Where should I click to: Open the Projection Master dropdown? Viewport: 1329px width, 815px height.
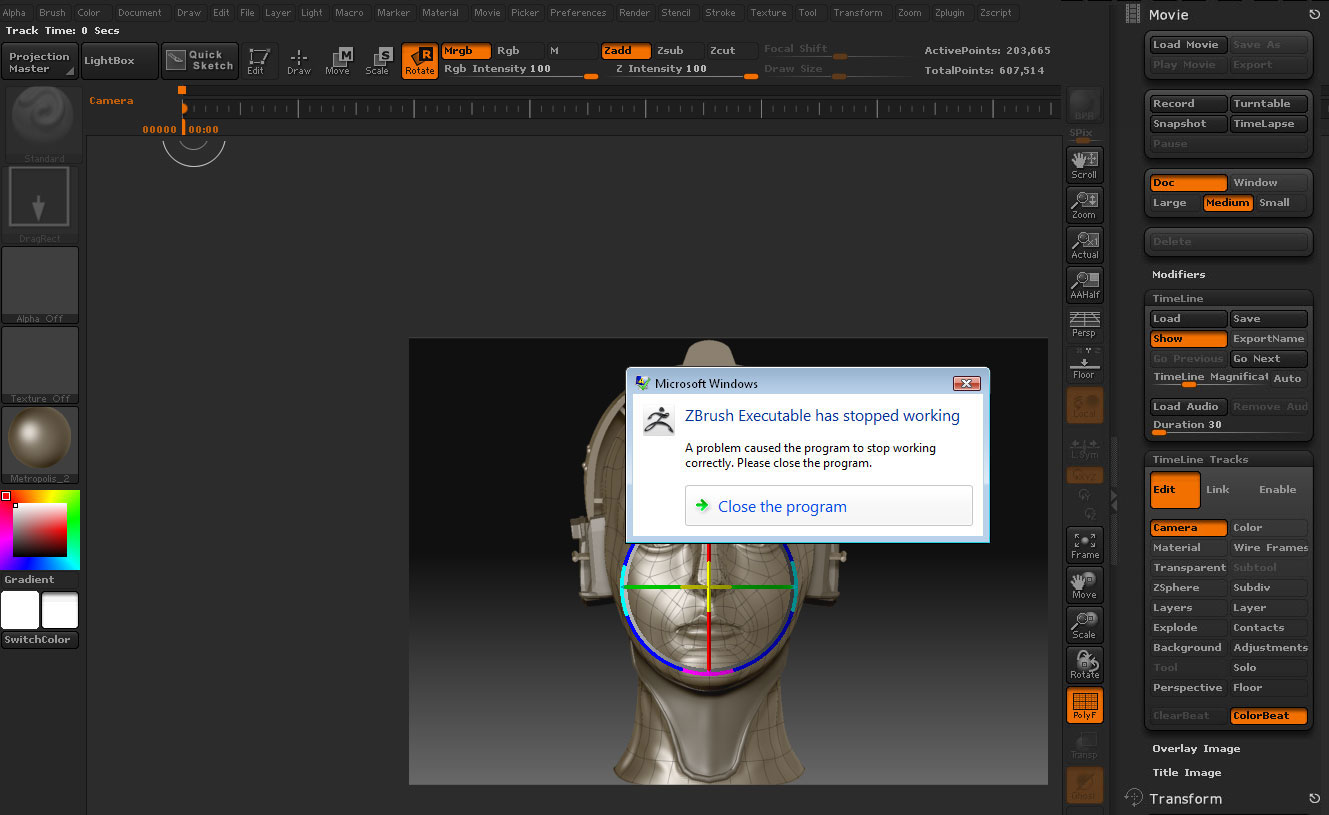click(x=40, y=62)
